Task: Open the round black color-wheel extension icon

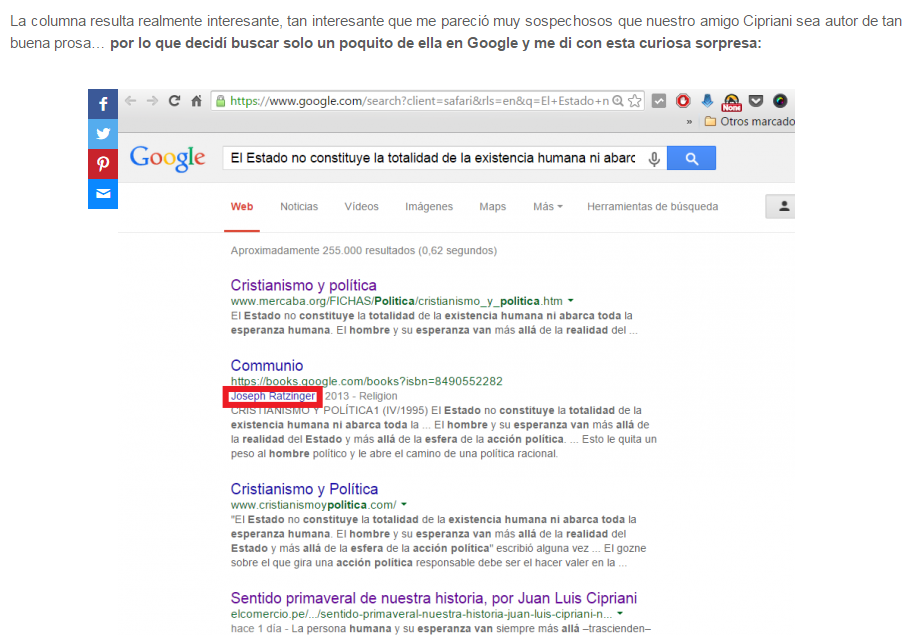Action: pyautogui.click(x=780, y=101)
